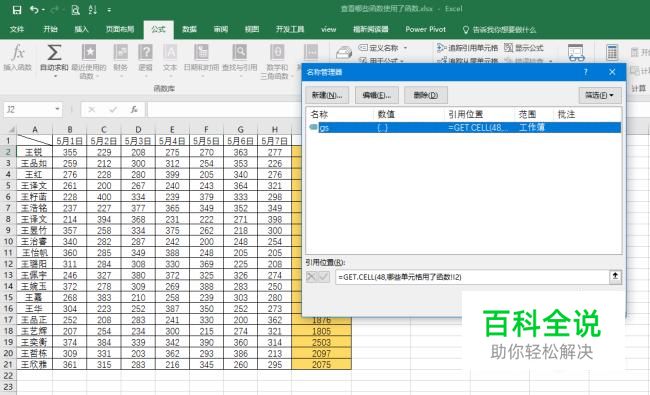
Task: Open the Math & Trig functions icon
Action: pos(277,53)
